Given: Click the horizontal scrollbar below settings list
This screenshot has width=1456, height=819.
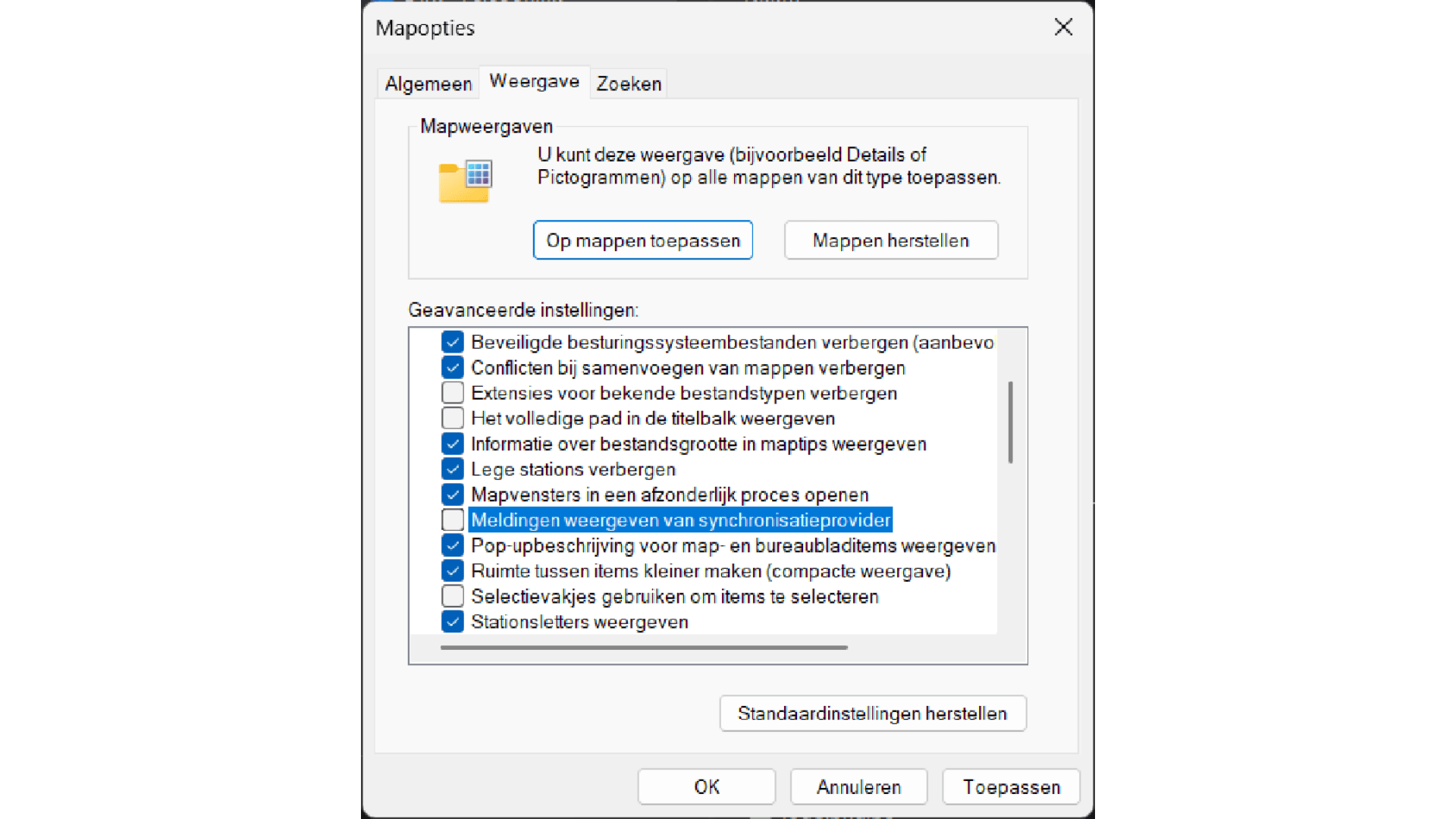Looking at the screenshot, I should 644,648.
